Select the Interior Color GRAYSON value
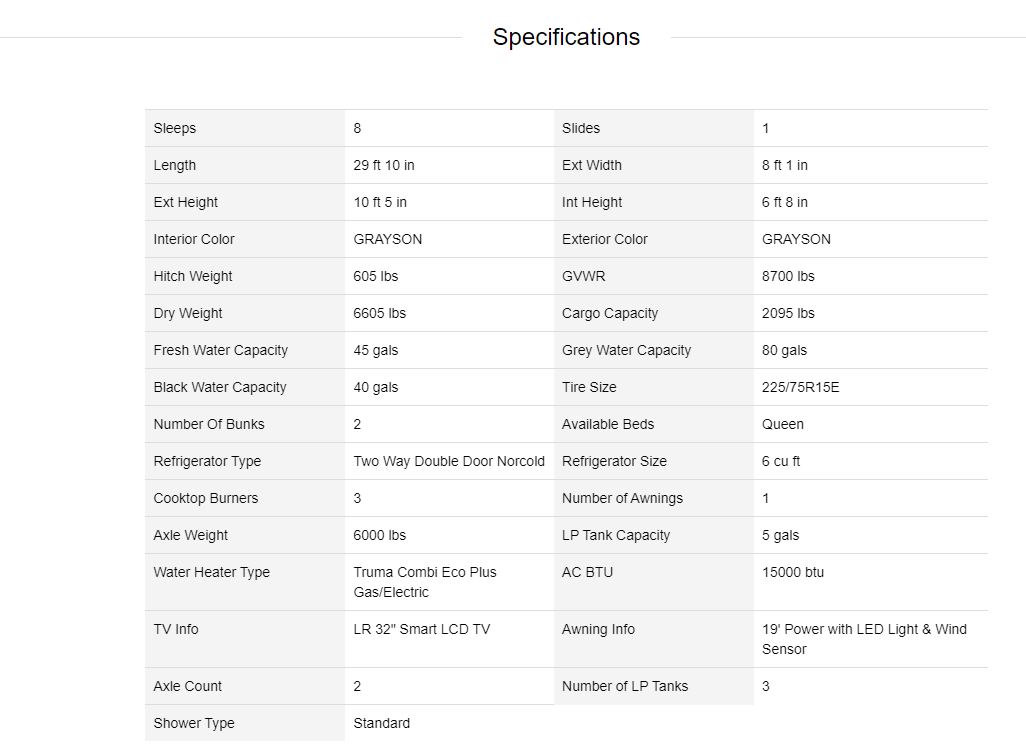 point(387,240)
